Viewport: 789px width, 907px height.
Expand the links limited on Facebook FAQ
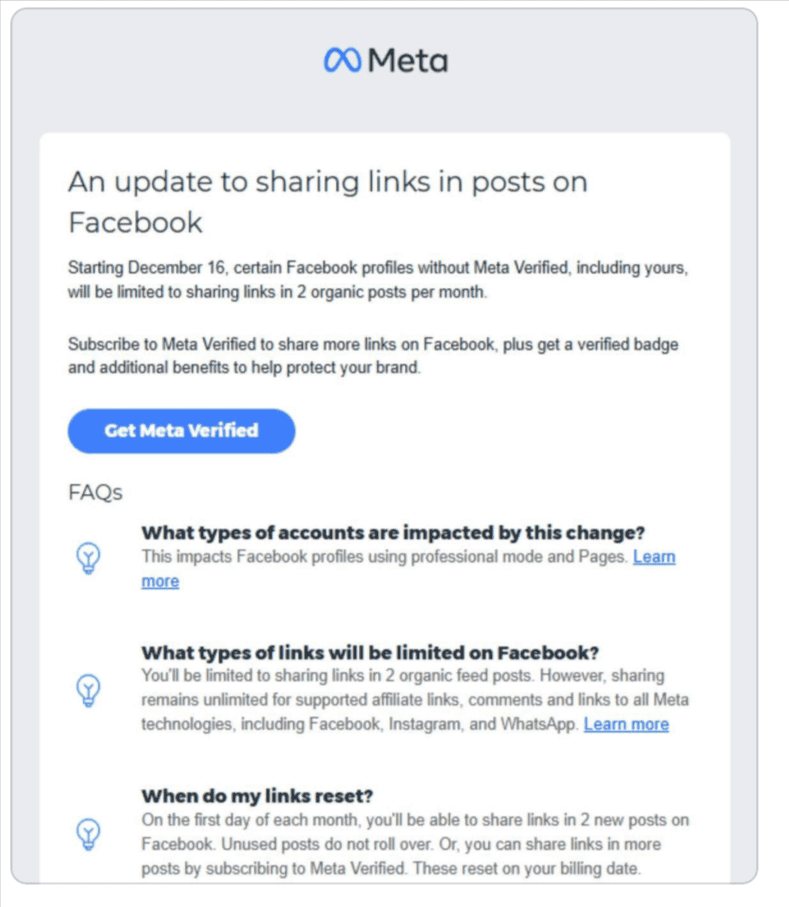[x=373, y=652]
